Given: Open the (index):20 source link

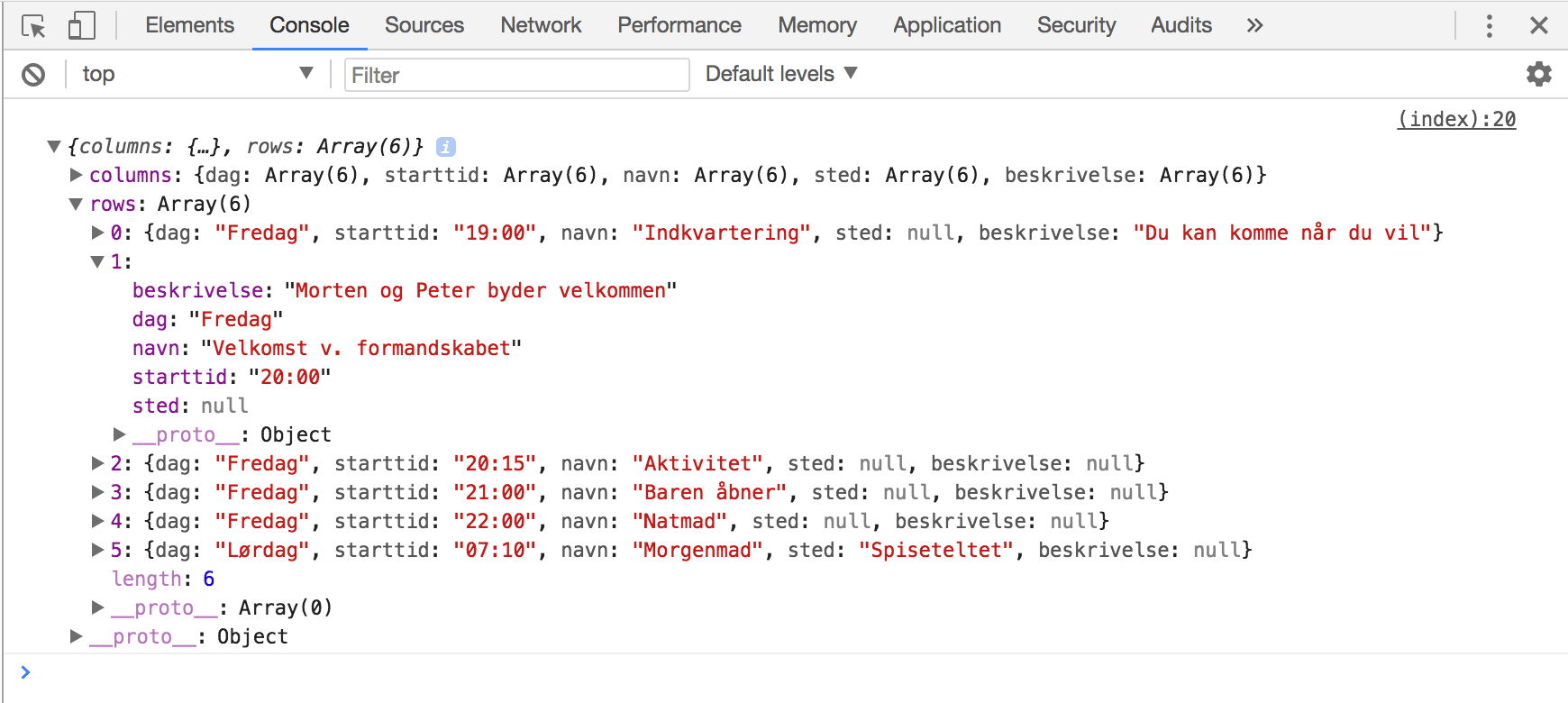Looking at the screenshot, I should click(1454, 118).
